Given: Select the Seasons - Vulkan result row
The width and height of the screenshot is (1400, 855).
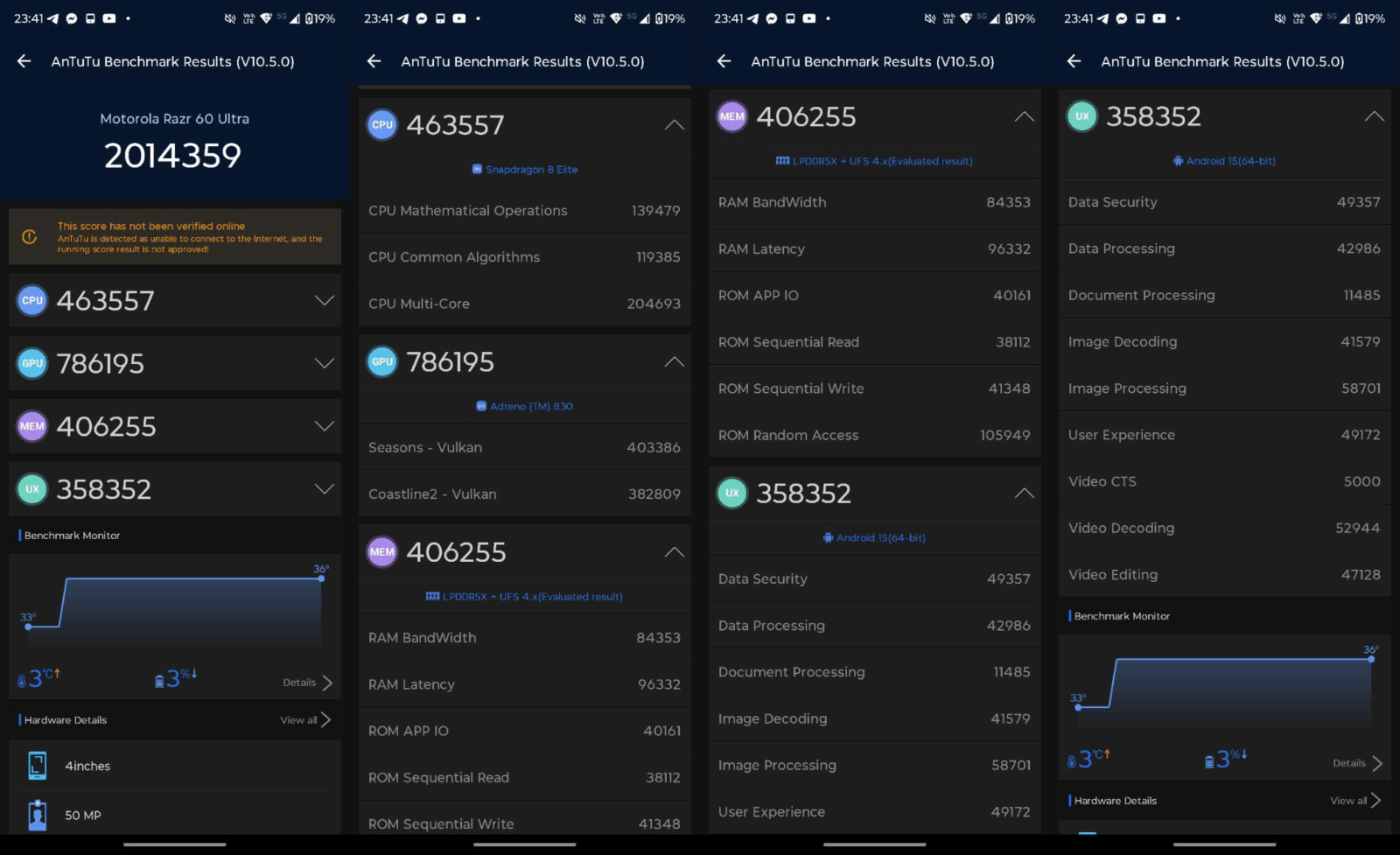Looking at the screenshot, I should (524, 447).
